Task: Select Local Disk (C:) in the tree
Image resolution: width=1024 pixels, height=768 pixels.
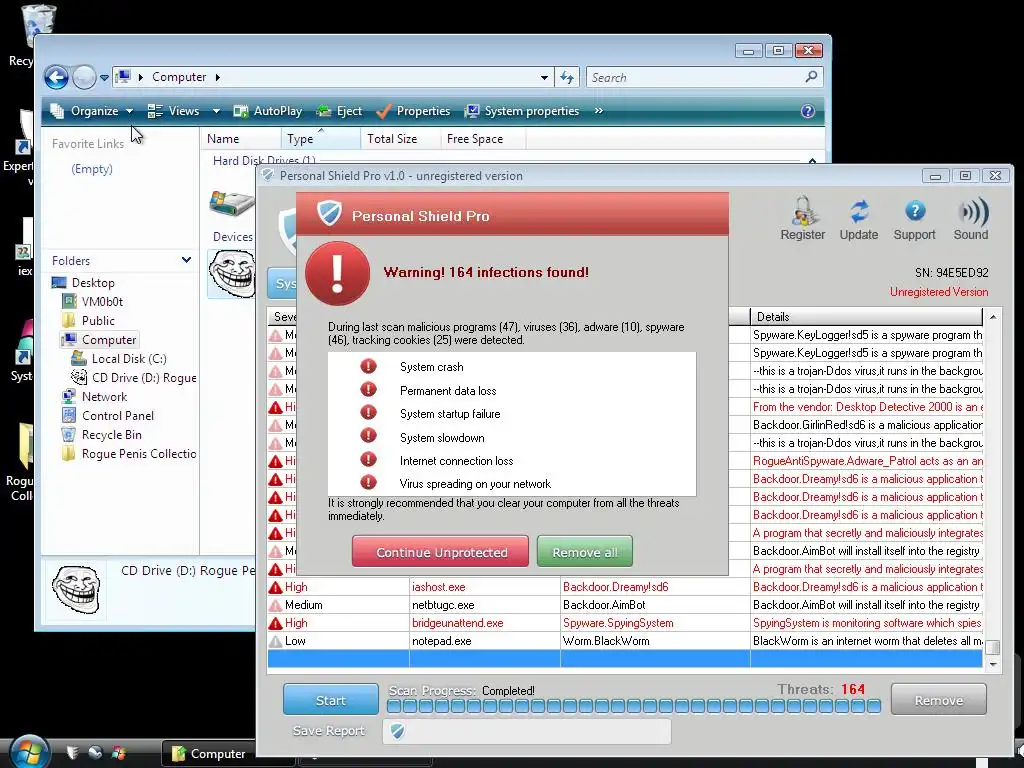Action: click(x=129, y=359)
